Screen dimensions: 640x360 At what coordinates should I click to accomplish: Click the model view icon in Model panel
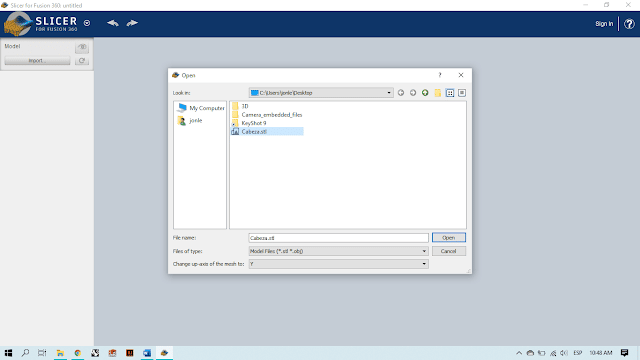[82, 47]
